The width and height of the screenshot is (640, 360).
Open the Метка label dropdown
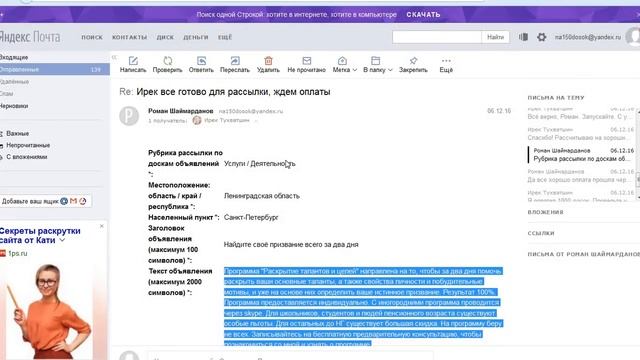pyautogui.click(x=344, y=64)
